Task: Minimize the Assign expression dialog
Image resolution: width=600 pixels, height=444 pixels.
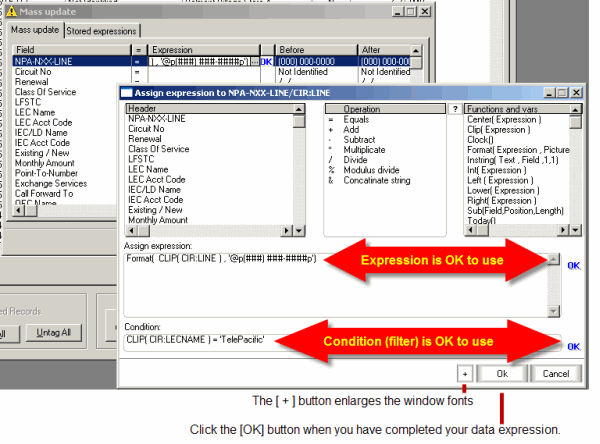Action: (549, 93)
